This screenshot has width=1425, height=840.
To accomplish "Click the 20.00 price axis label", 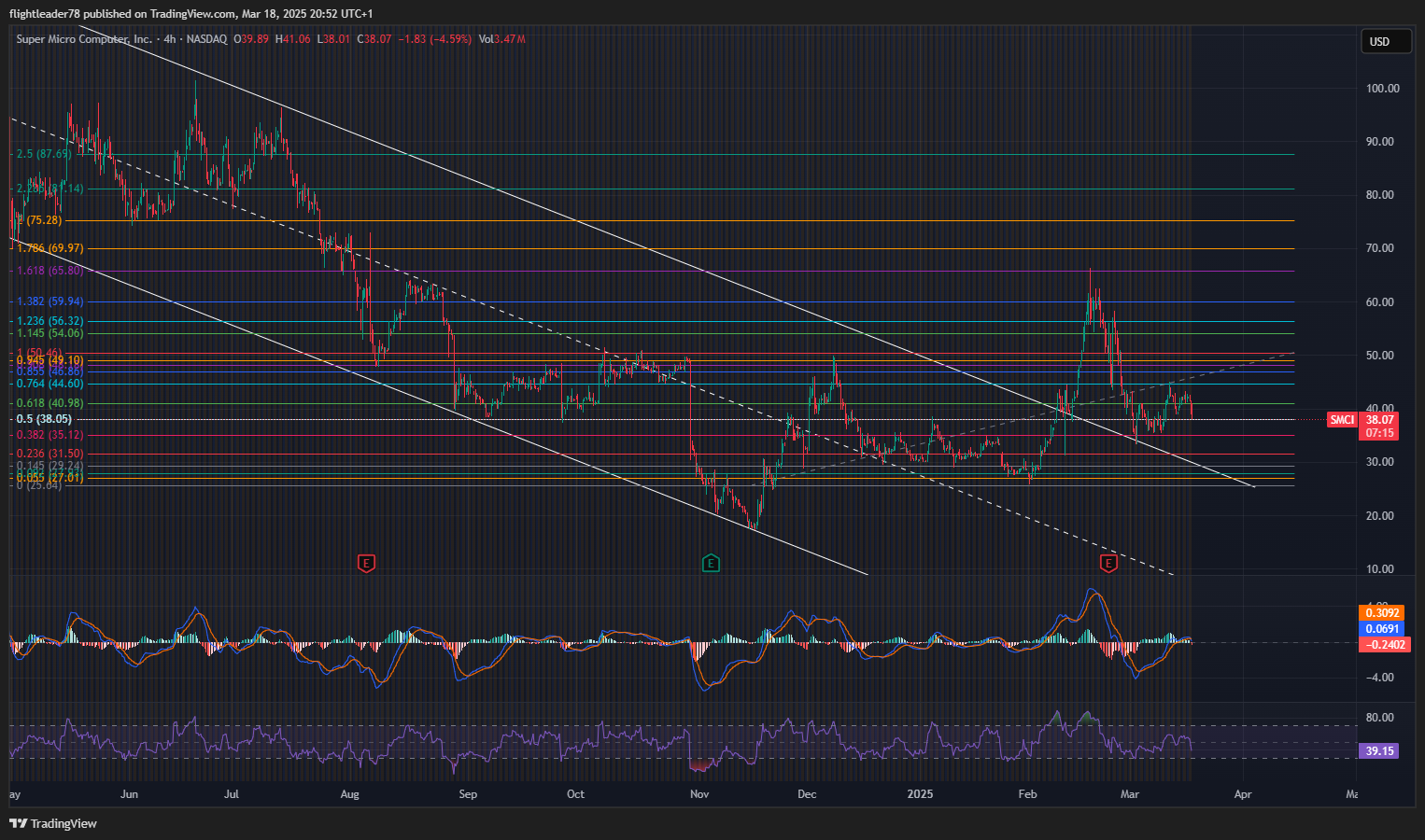I will point(1380,516).
